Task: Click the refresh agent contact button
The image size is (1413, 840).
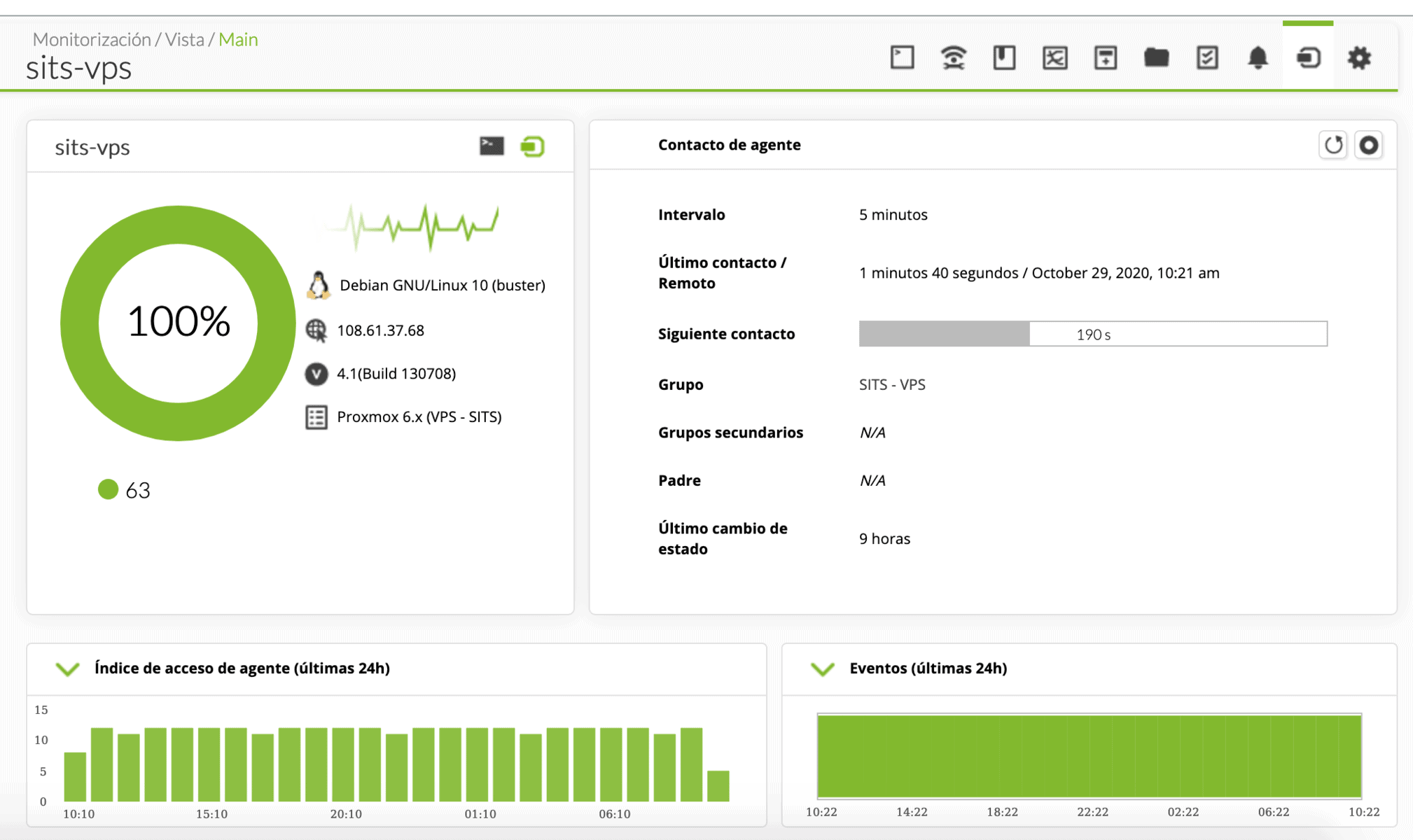Action: [1333, 145]
